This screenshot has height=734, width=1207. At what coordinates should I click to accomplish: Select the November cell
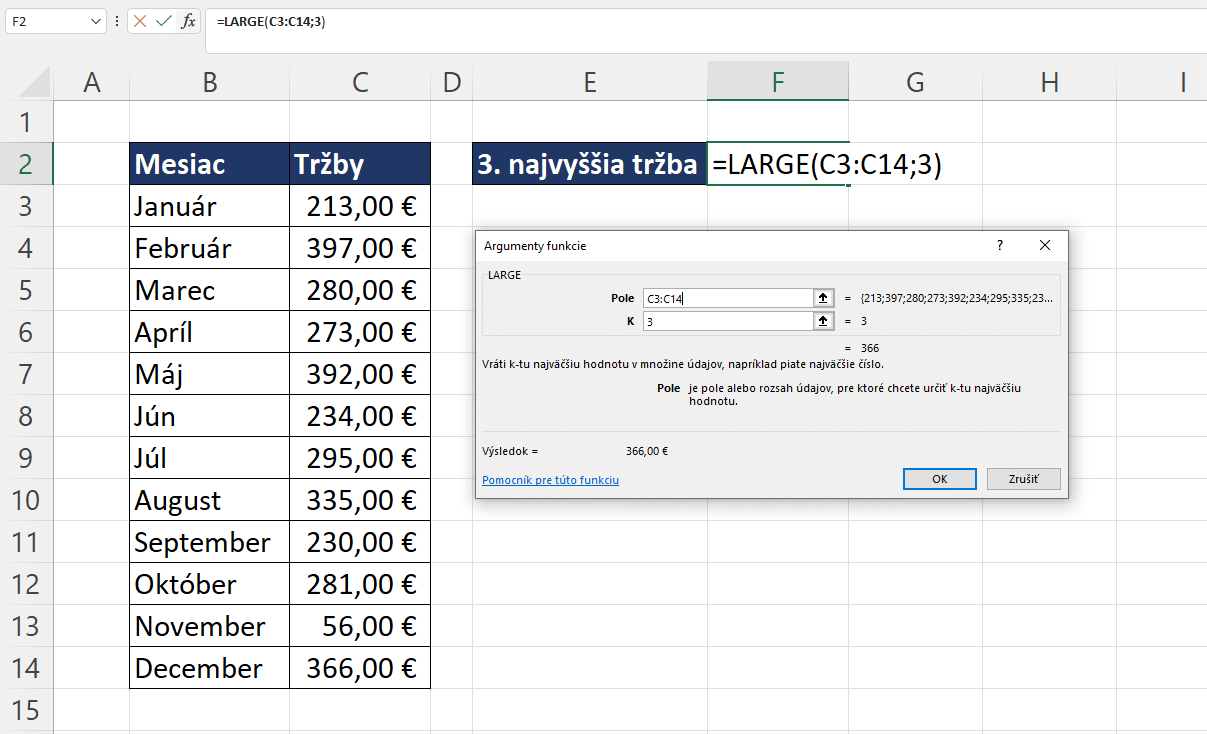tap(210, 626)
